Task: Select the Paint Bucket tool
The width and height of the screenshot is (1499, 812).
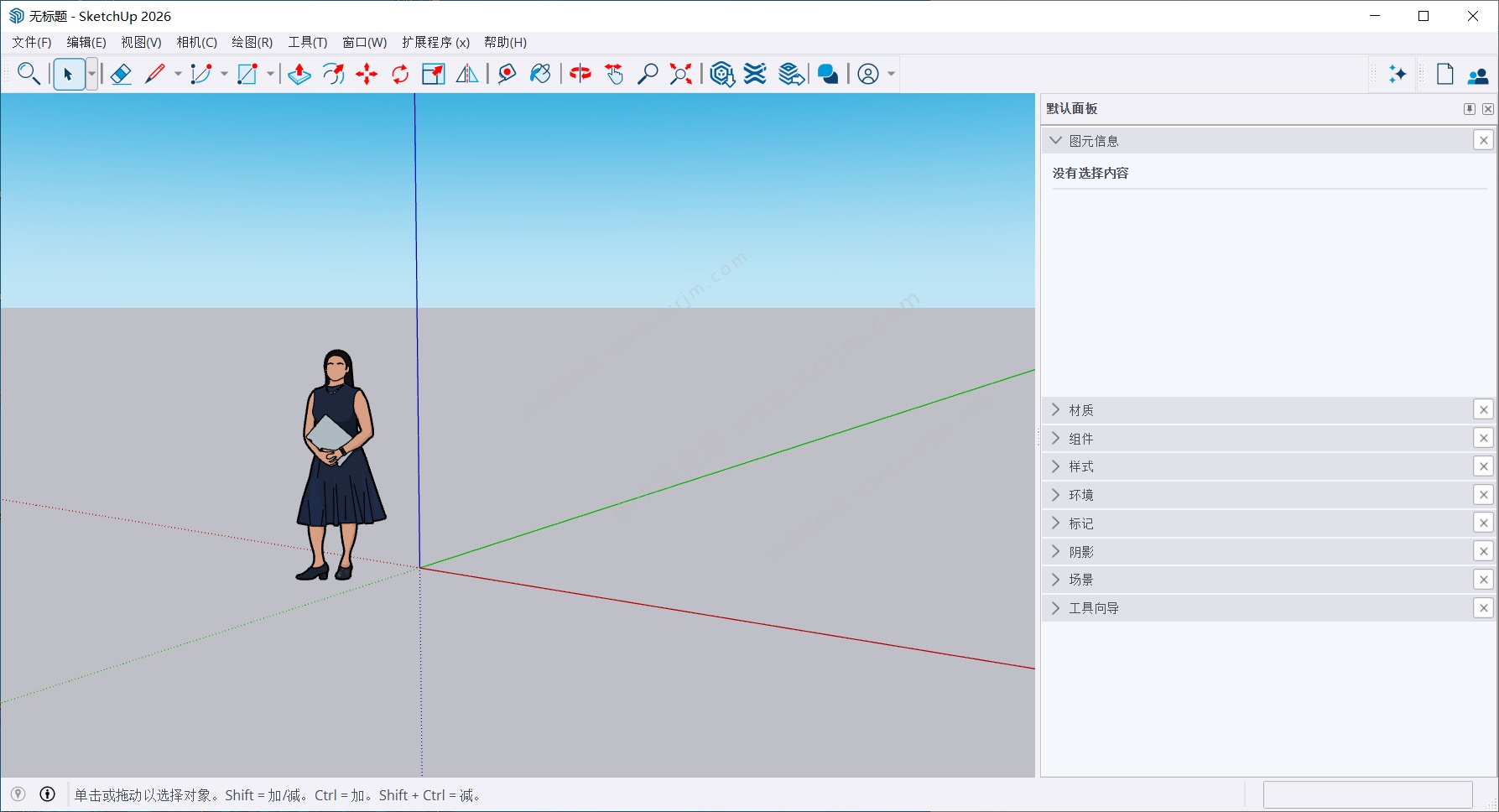Action: (x=539, y=74)
